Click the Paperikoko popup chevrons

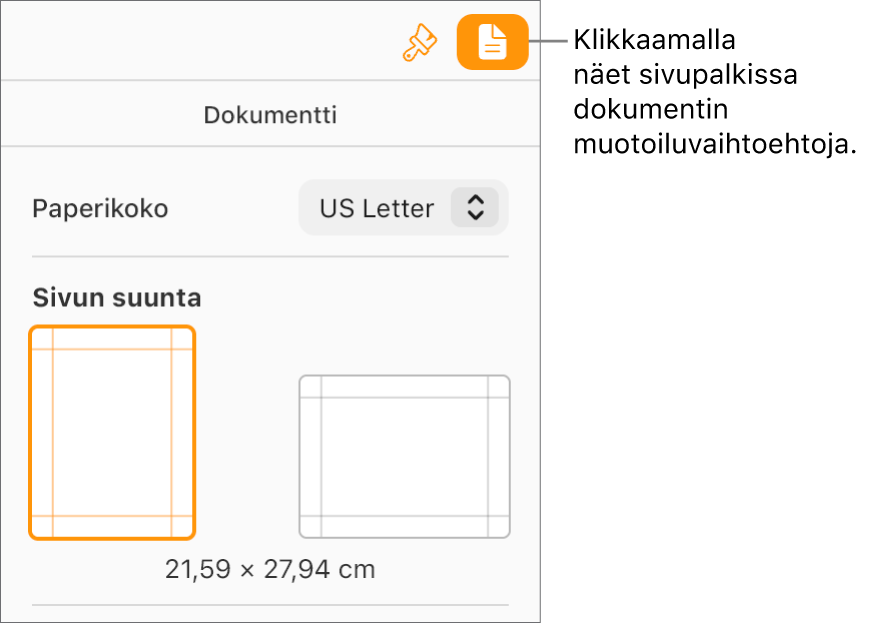476,208
